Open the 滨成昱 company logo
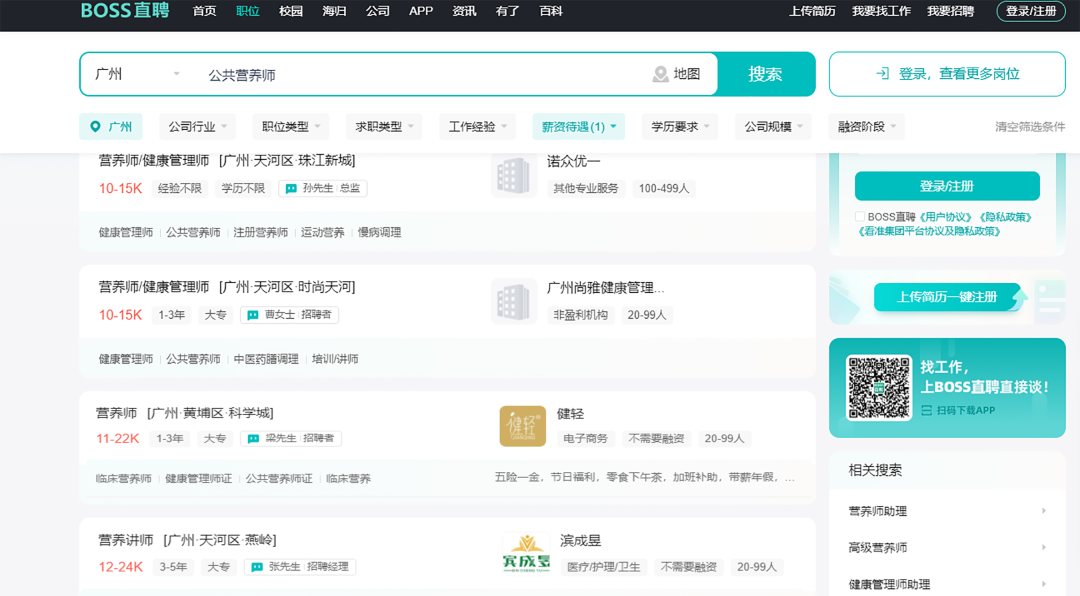Viewport: 1080px width, 596px height. [x=526, y=554]
